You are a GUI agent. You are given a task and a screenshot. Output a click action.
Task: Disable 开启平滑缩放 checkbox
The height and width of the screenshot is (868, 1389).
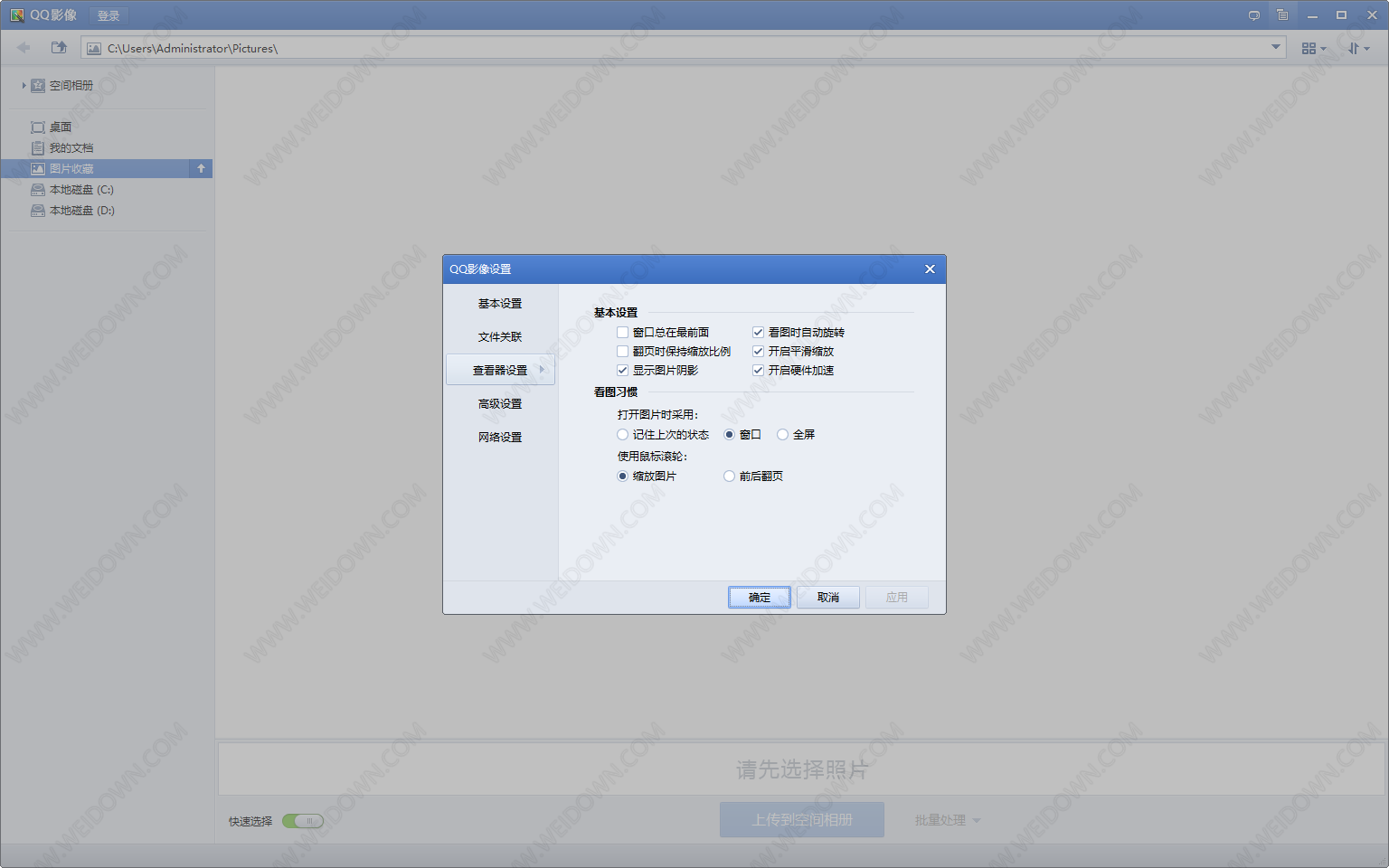[758, 352]
